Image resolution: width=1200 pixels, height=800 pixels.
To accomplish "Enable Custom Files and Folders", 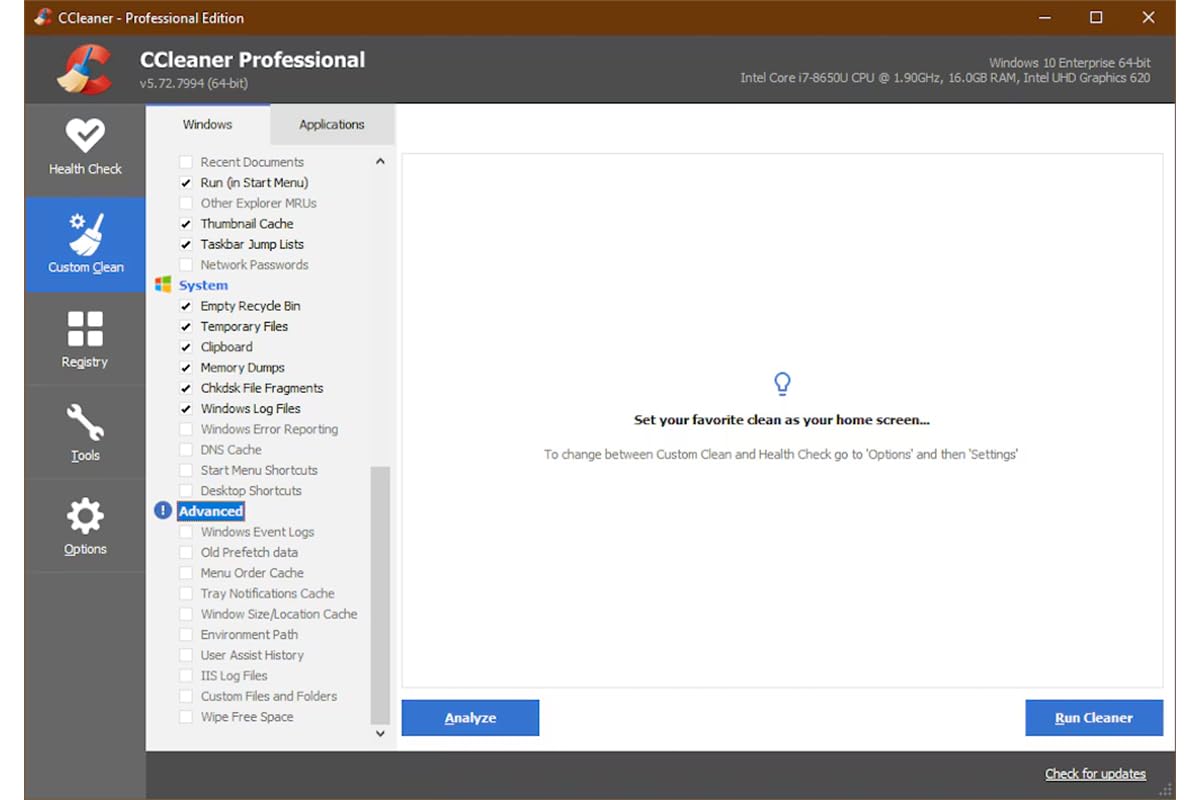I will point(186,696).
